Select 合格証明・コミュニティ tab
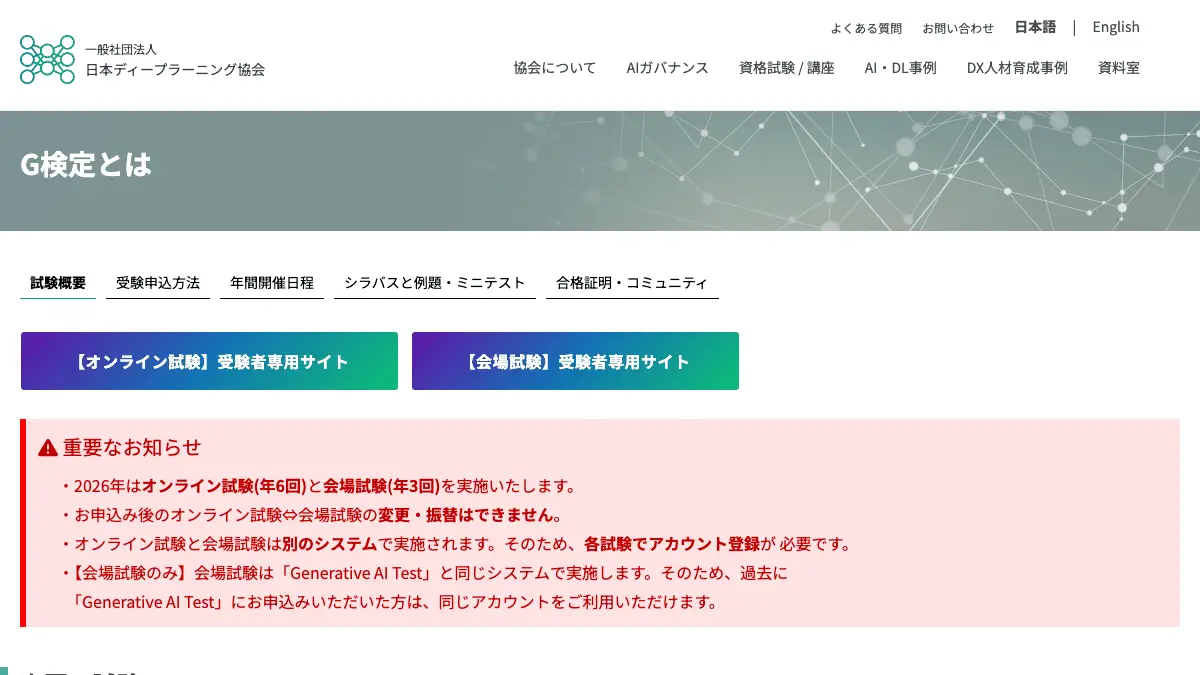 632,283
